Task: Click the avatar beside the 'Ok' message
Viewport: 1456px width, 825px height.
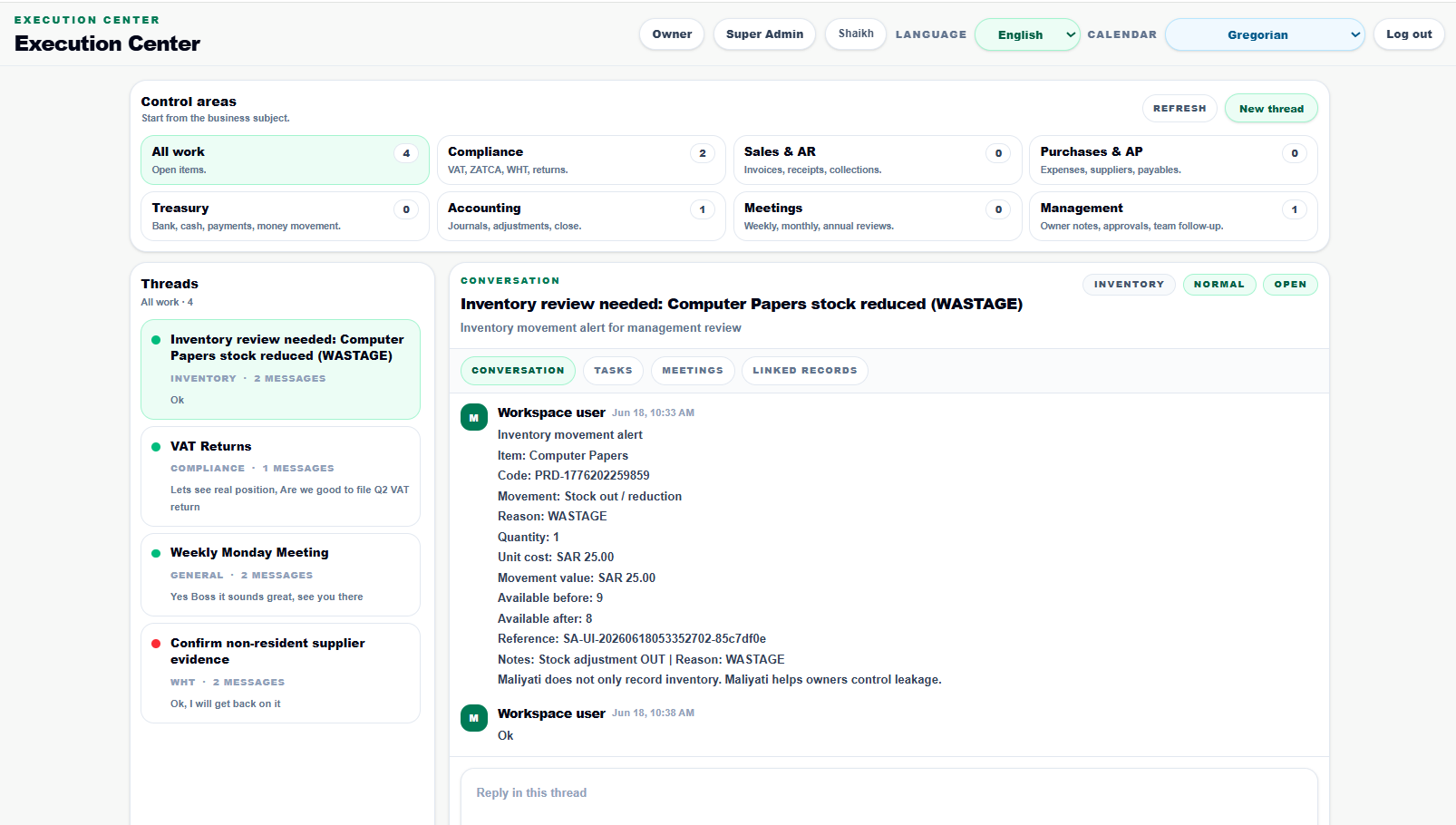Action: (x=474, y=718)
